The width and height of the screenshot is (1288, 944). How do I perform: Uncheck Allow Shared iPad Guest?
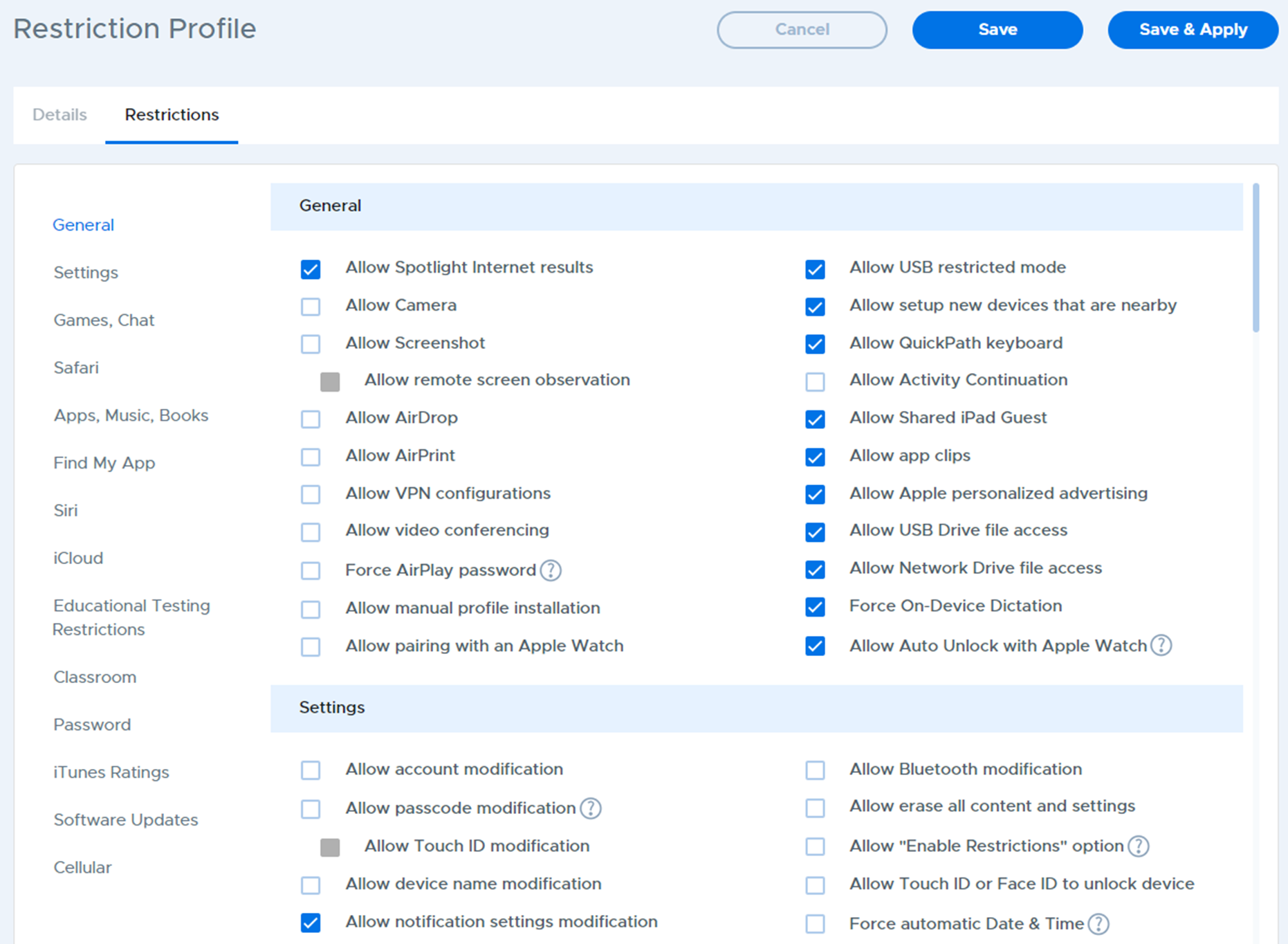click(x=815, y=419)
